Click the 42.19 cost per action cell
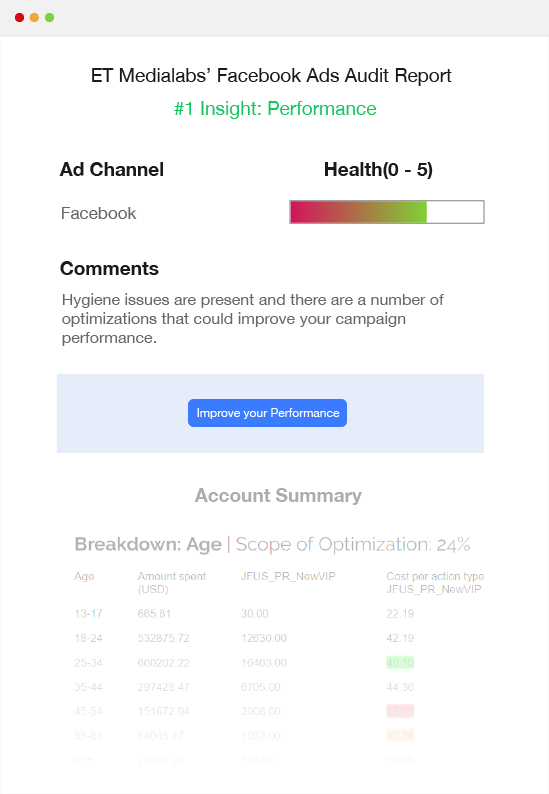The height and width of the screenshot is (794, 549). tap(400, 638)
